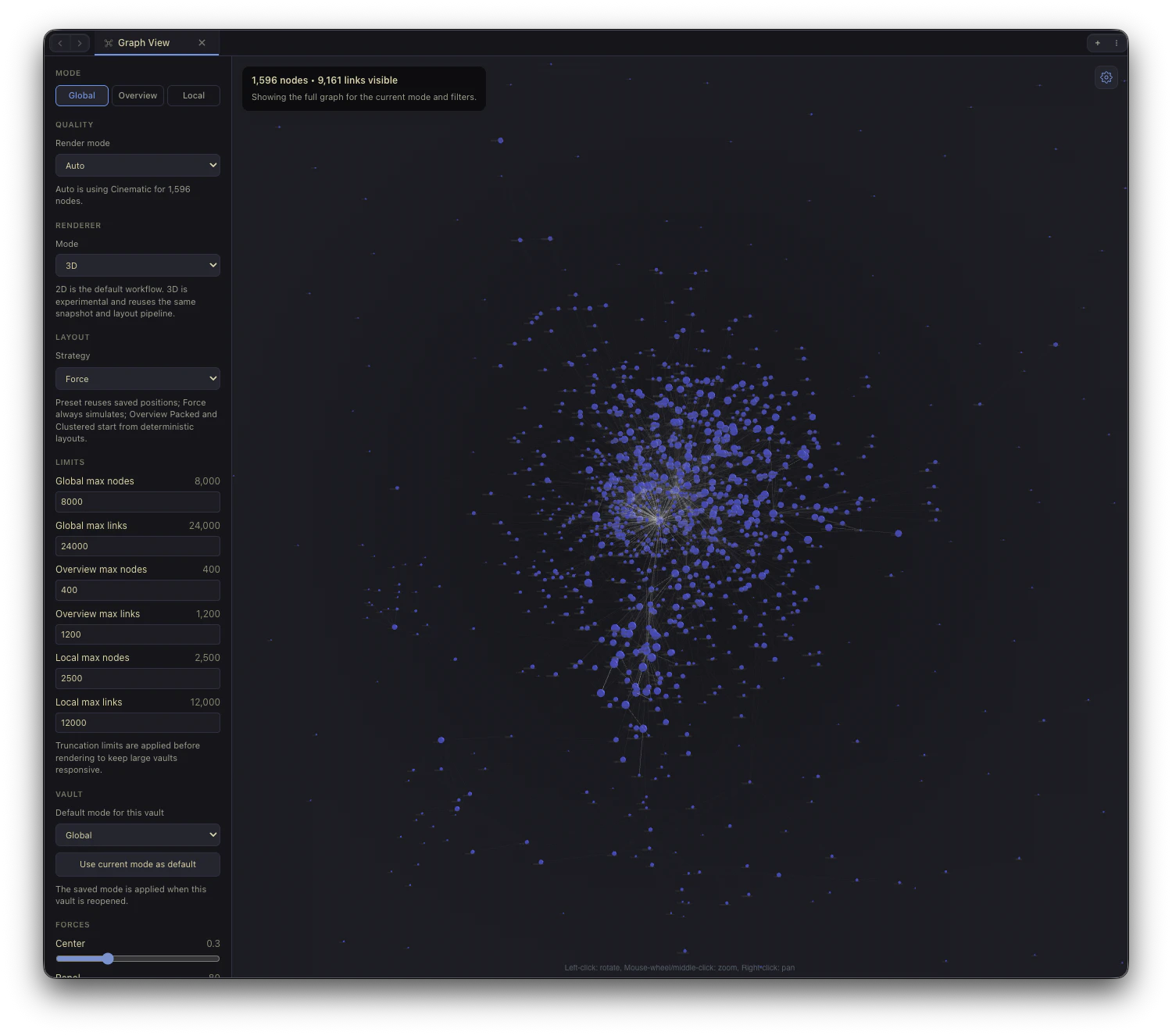Adjust the Center force slider
Viewport: 1172px width, 1036px height.
click(x=138, y=959)
